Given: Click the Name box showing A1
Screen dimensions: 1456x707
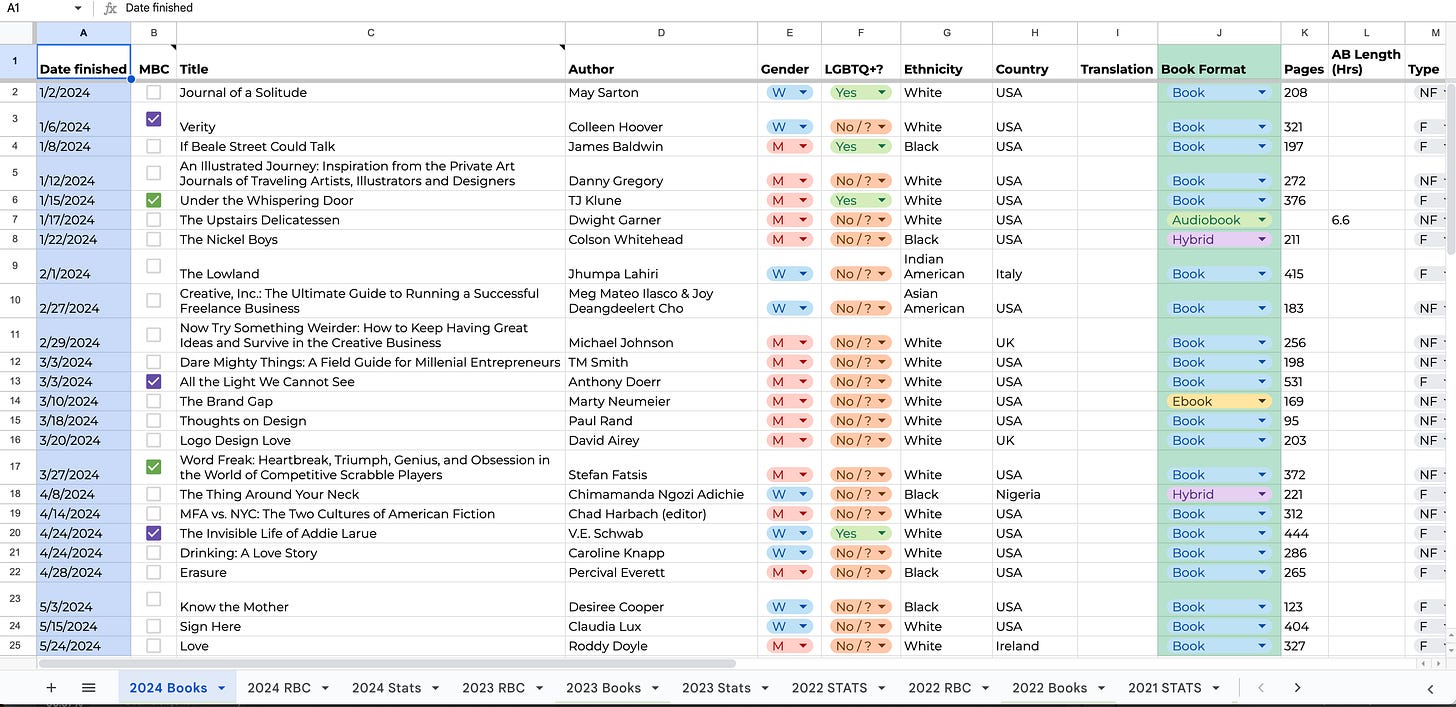Looking at the screenshot, I should pyautogui.click(x=35, y=8).
